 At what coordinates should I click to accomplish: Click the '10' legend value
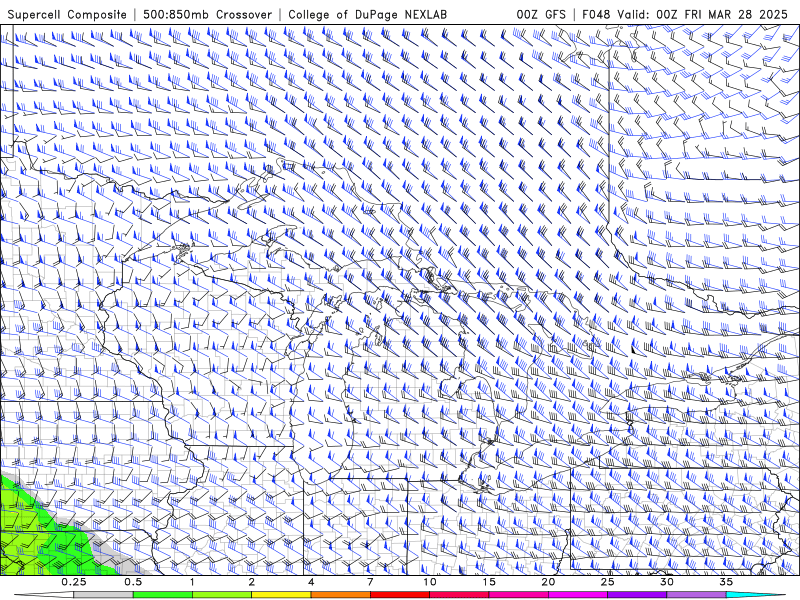click(x=430, y=582)
